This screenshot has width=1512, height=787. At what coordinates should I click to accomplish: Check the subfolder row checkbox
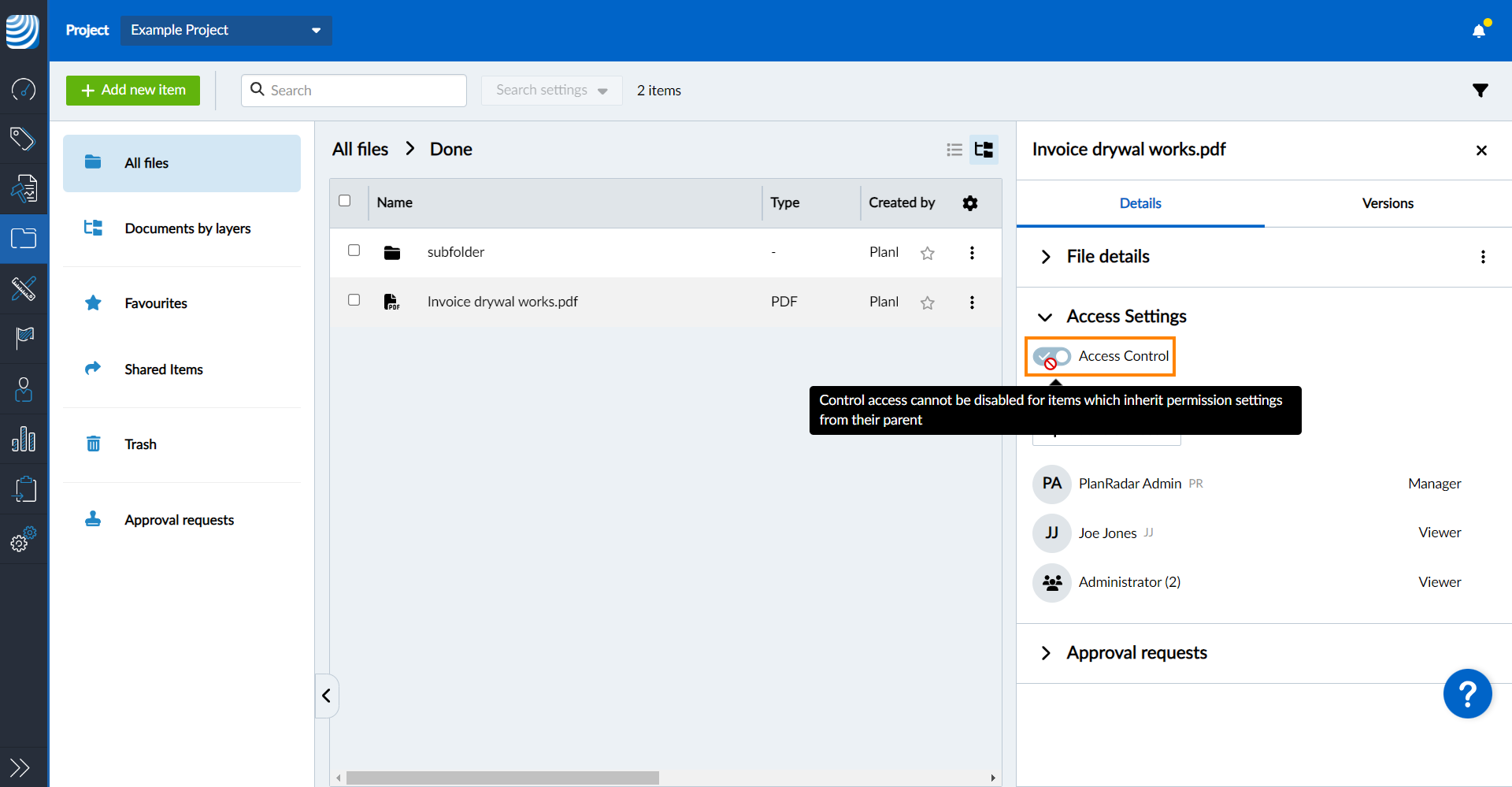point(354,251)
